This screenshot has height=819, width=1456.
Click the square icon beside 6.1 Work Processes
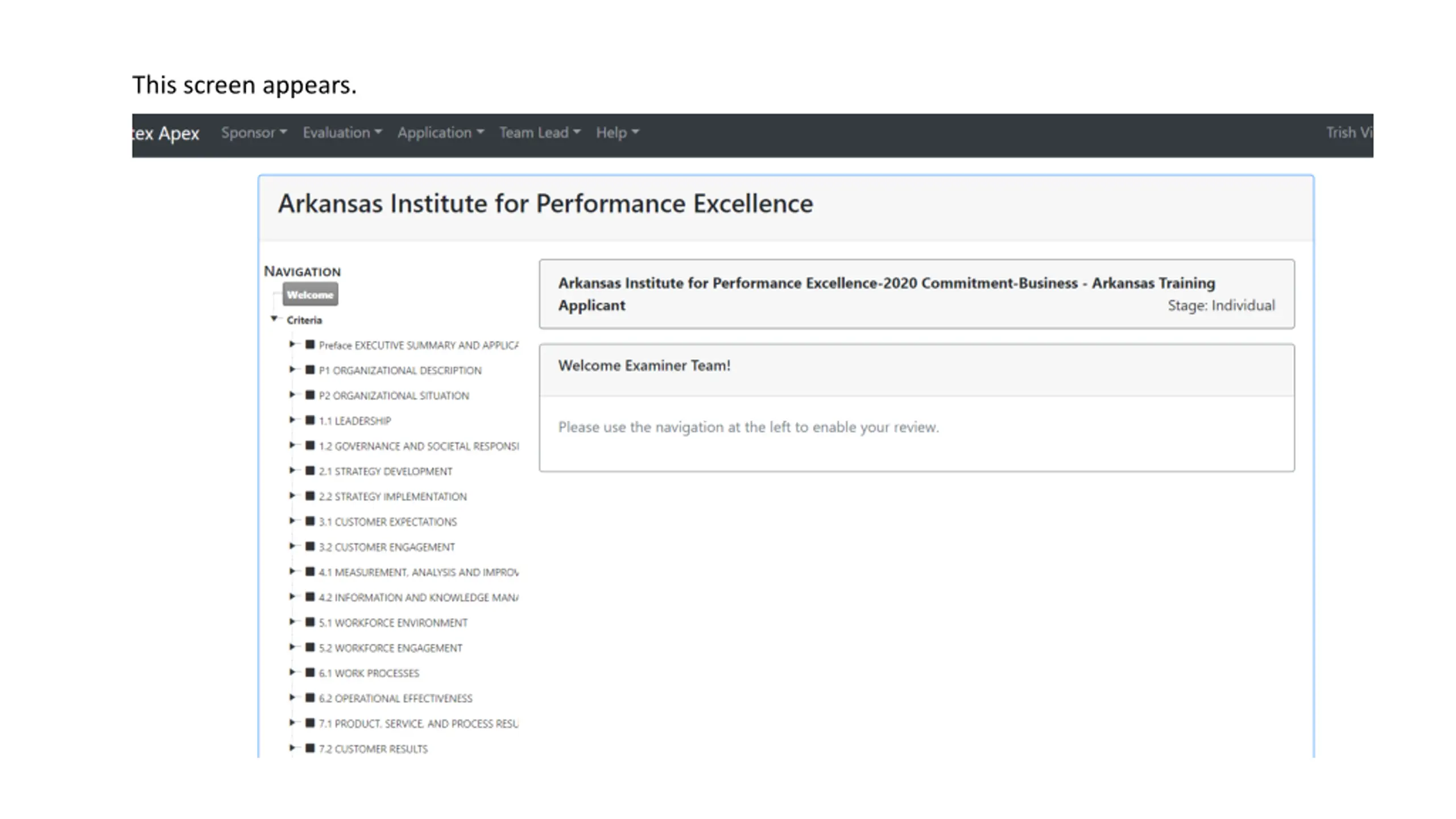(x=310, y=672)
